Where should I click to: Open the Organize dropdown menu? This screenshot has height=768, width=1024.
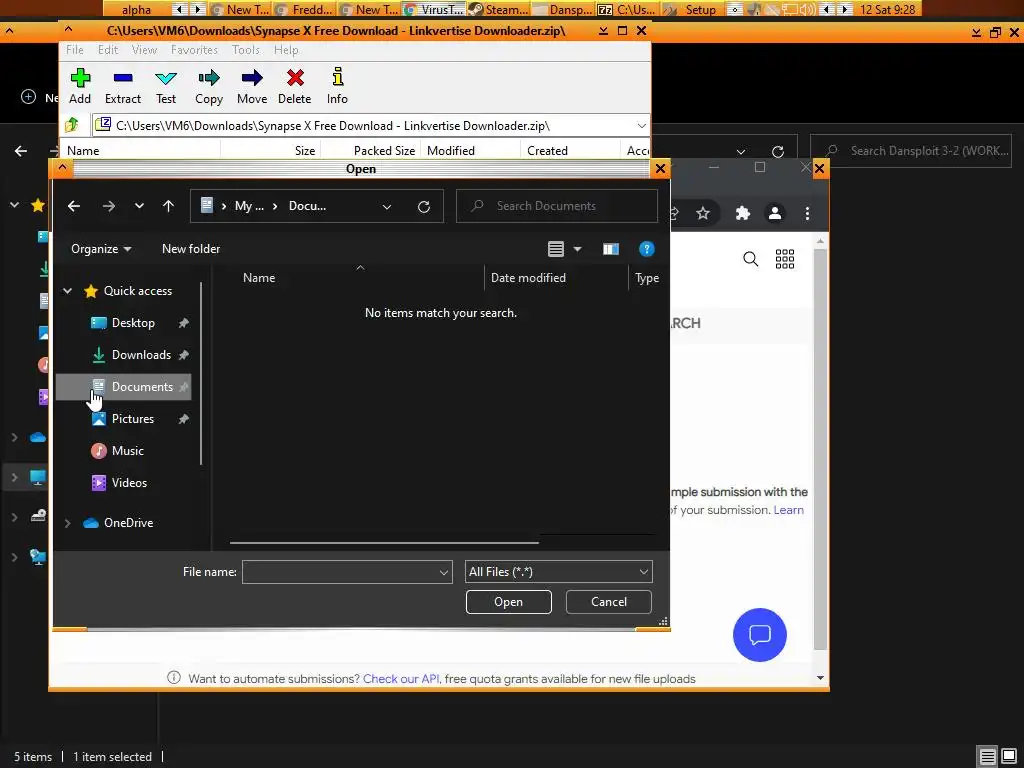pyautogui.click(x=101, y=249)
